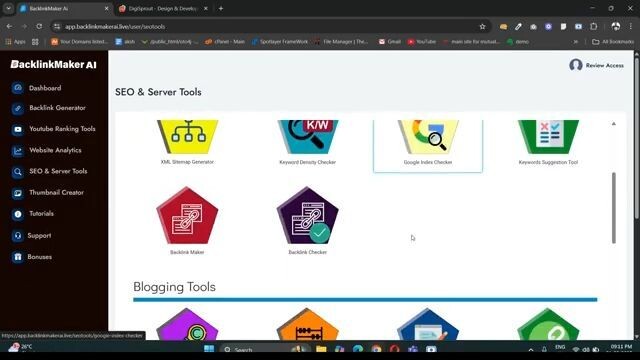Show hidden system tray icons
Viewport: 640px width, 360px height.
pyautogui.click(x=531, y=349)
